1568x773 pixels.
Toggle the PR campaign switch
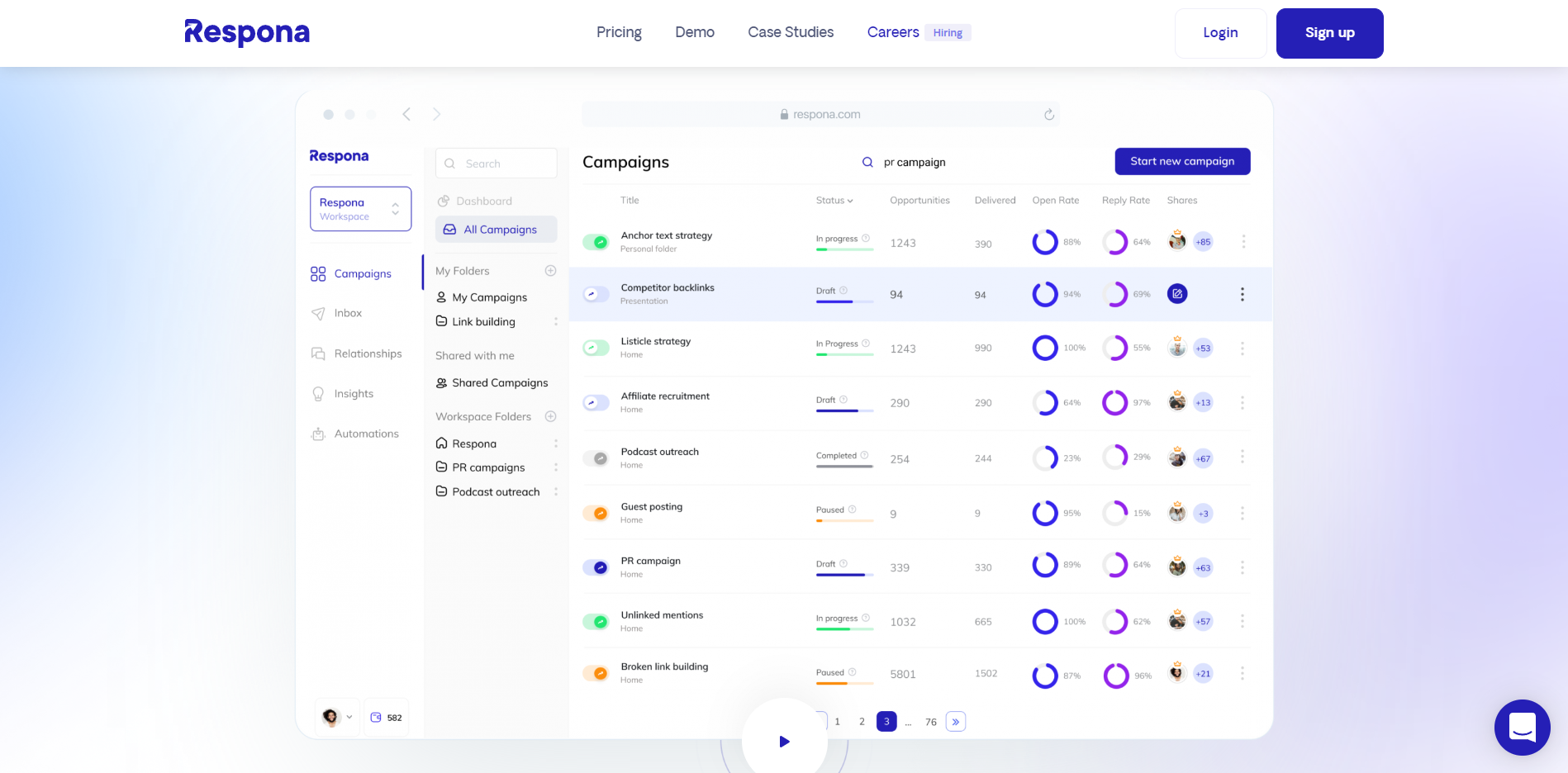click(596, 567)
